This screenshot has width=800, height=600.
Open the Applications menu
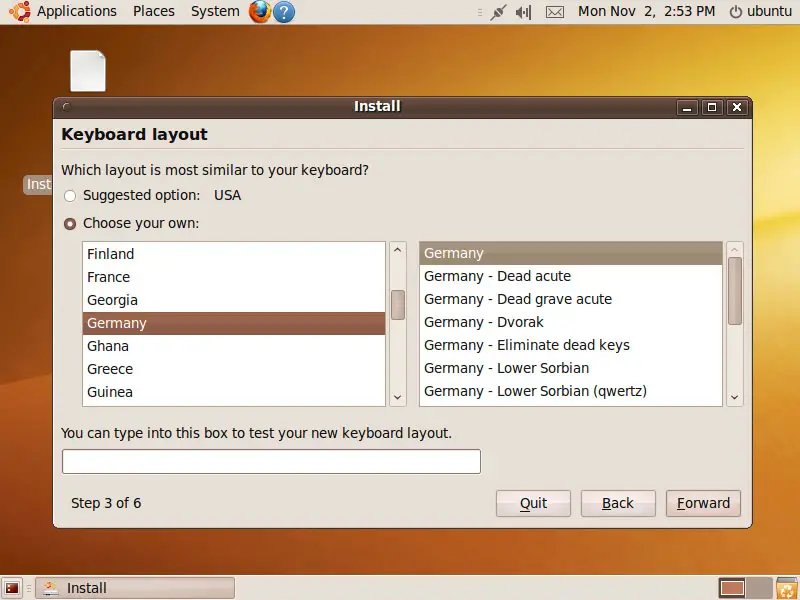[77, 11]
